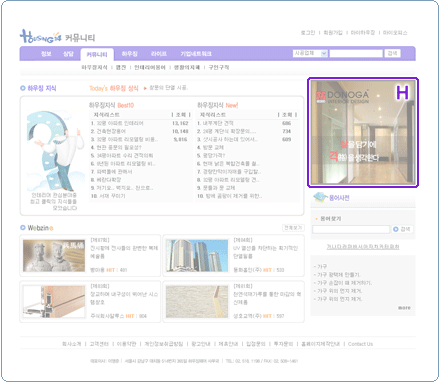Click the purple H icon on DONOGA banner
This screenshot has width=440, height=382.
pos(402,93)
